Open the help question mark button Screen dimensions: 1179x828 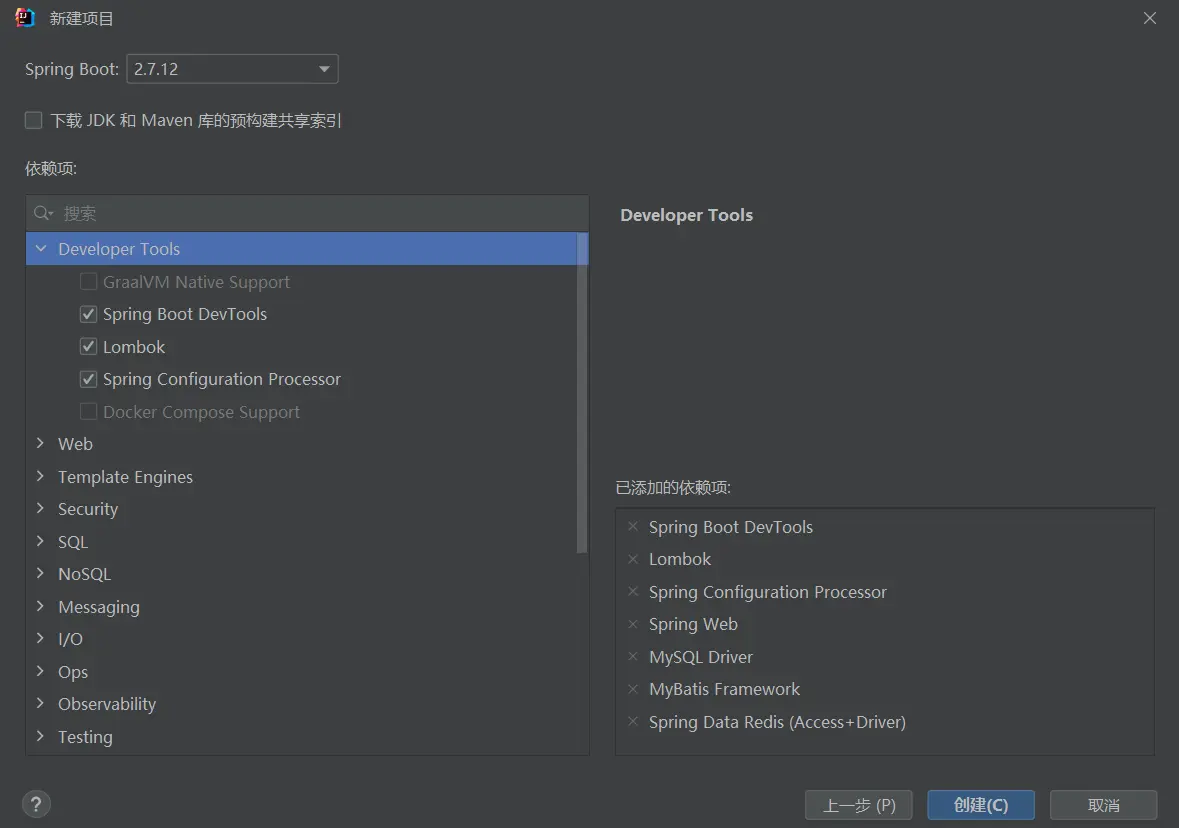pyautogui.click(x=36, y=804)
